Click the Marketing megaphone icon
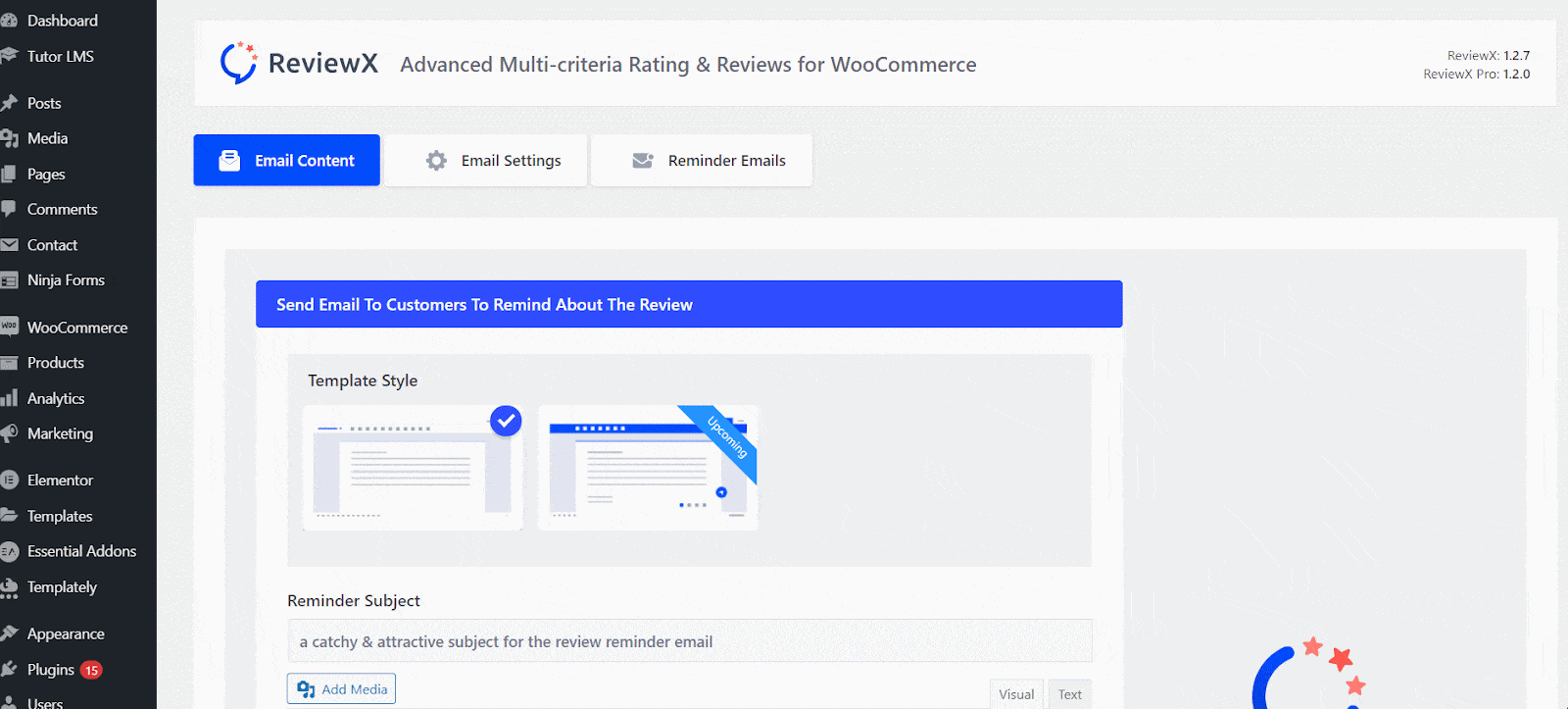Viewport: 1568px width, 709px height. 10,433
